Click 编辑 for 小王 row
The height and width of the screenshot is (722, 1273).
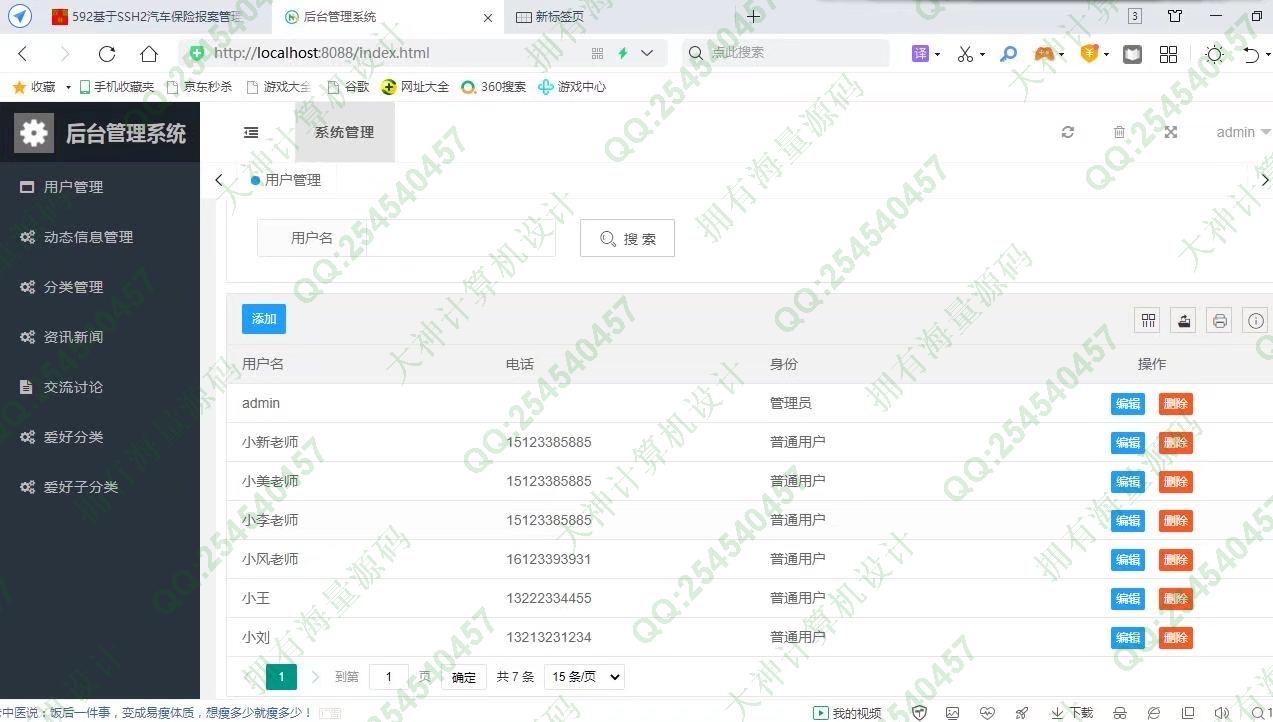click(1128, 599)
